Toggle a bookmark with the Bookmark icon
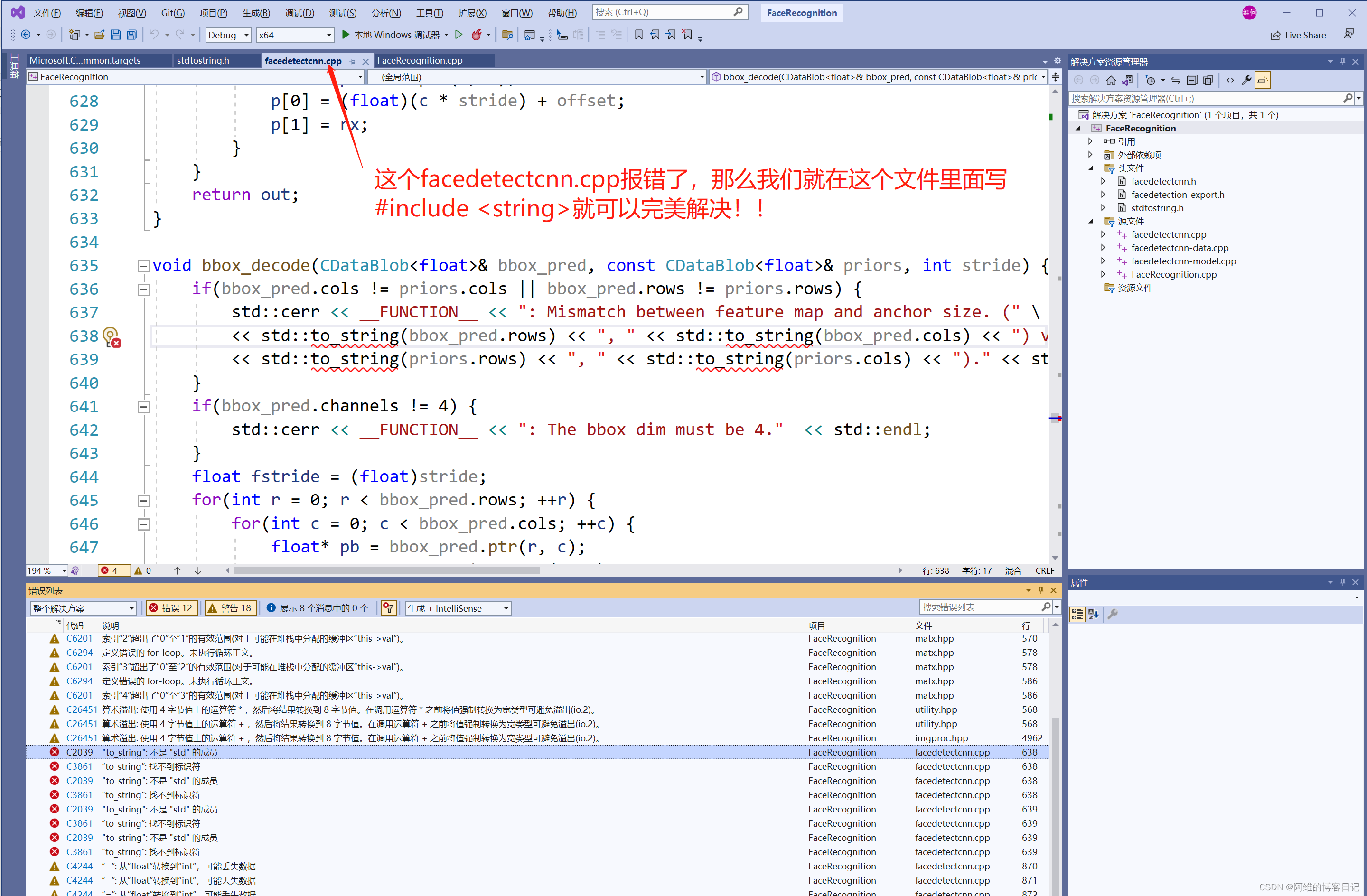Viewport: 1367px width, 896px height. tap(639, 35)
